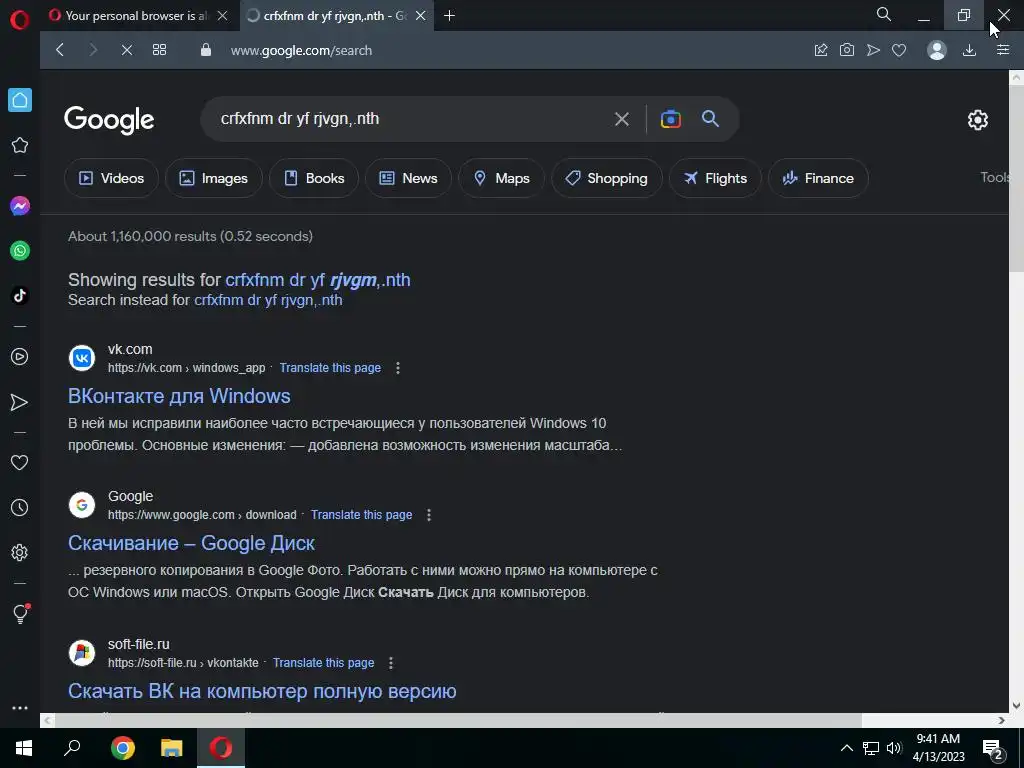Filter results by Images
Screen dimensions: 1024x768
(x=214, y=178)
